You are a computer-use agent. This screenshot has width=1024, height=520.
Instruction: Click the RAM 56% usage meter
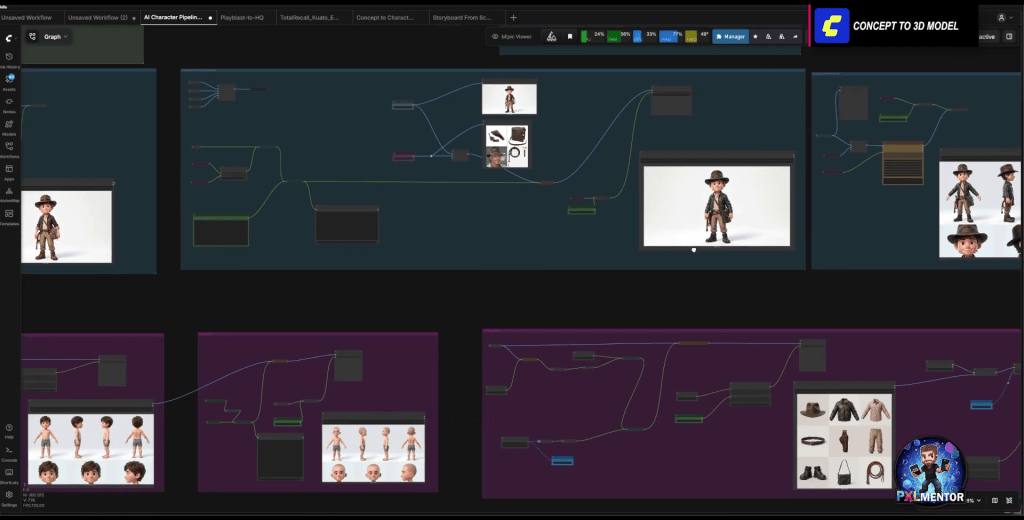tap(618, 37)
